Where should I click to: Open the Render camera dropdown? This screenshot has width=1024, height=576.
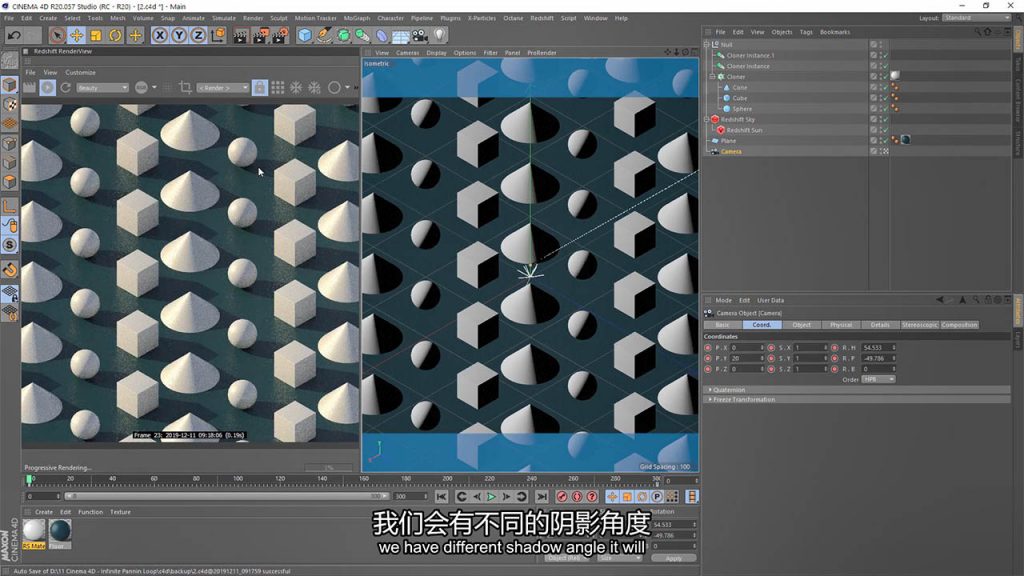point(223,88)
